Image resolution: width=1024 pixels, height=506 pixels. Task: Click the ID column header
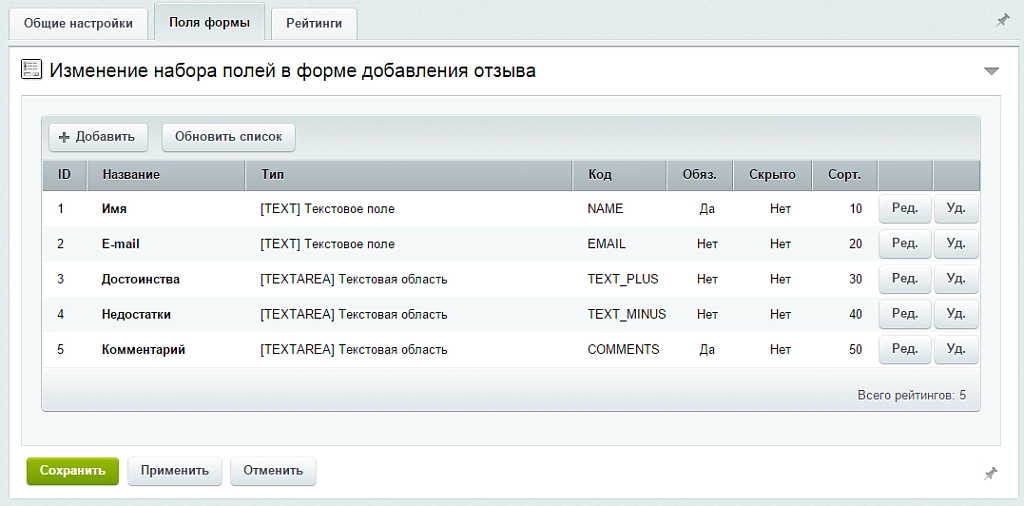click(x=65, y=175)
